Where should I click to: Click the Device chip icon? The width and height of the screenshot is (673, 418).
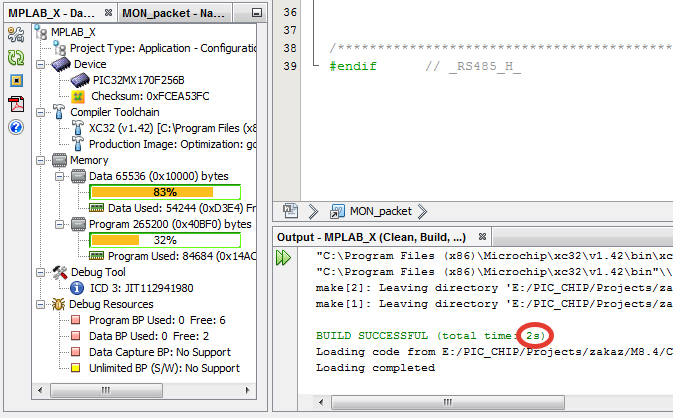[61, 64]
